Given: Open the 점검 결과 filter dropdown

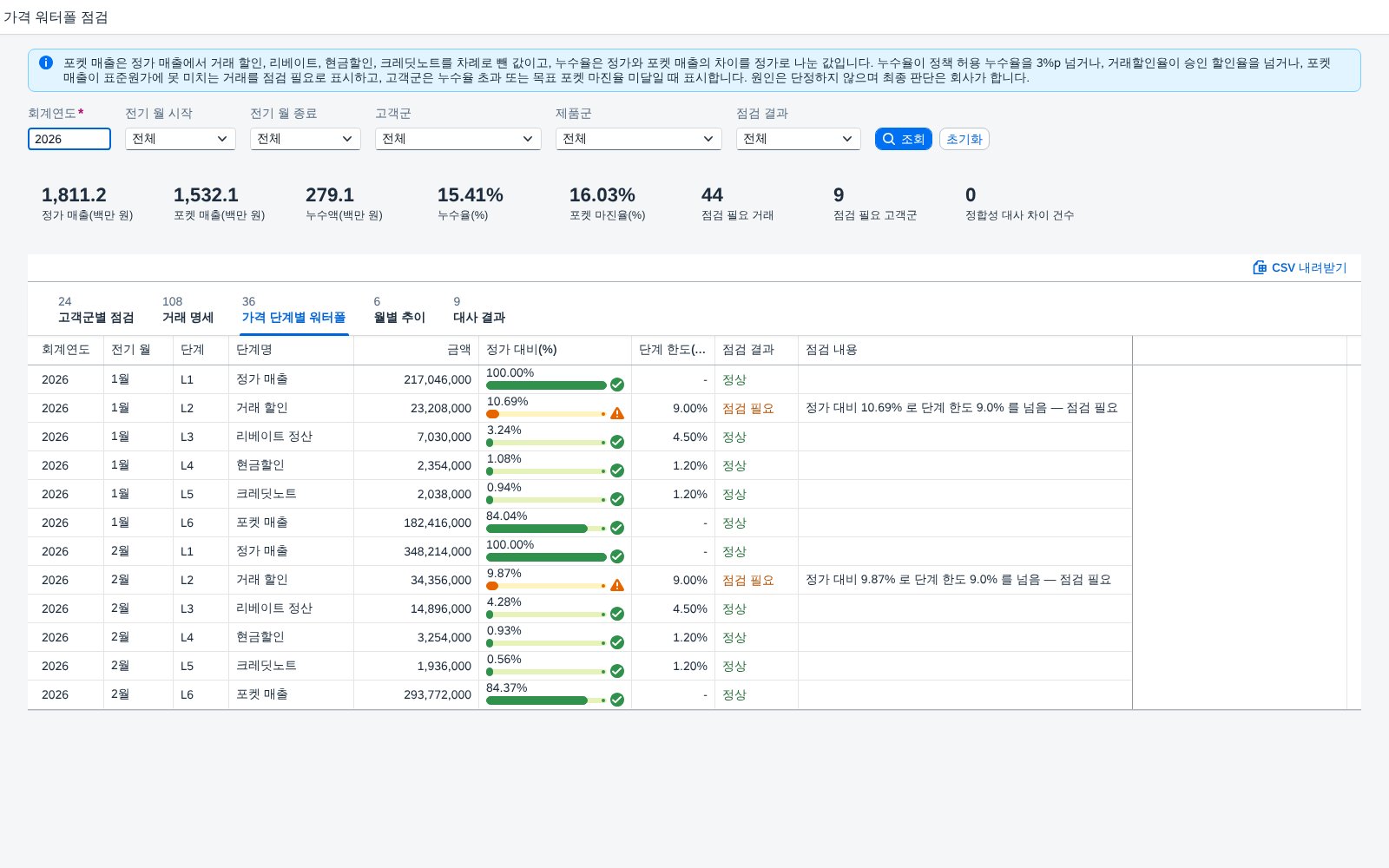Looking at the screenshot, I should pos(799,139).
